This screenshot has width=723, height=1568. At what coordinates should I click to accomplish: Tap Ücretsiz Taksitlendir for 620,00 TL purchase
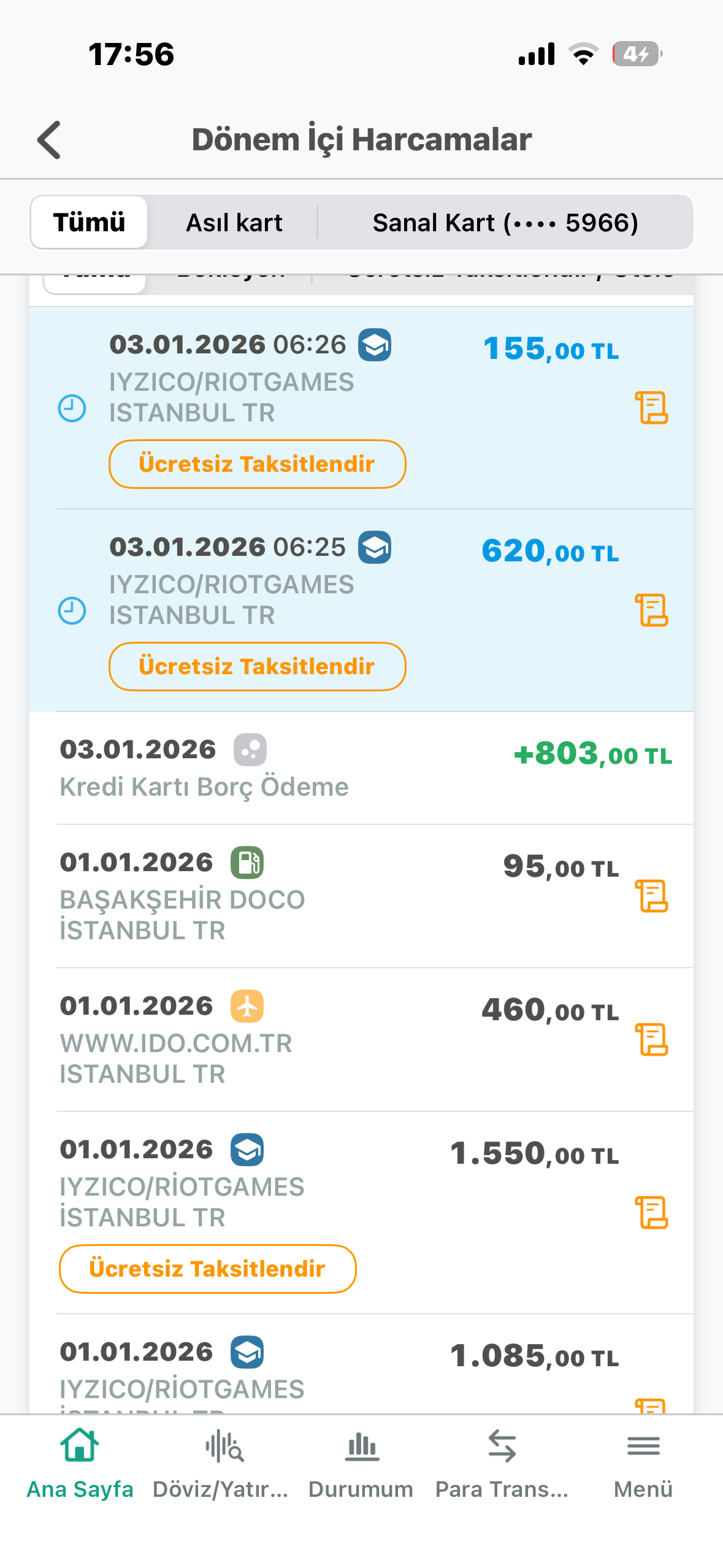(258, 666)
